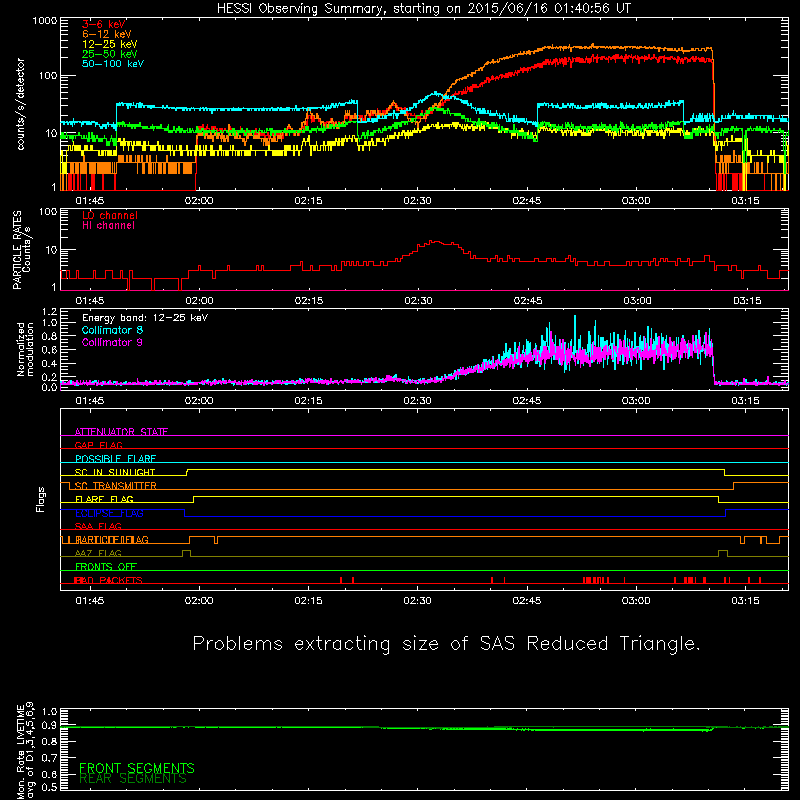Click the HESSI Observing Summary title text
800x800 pixels.
coord(423,9)
